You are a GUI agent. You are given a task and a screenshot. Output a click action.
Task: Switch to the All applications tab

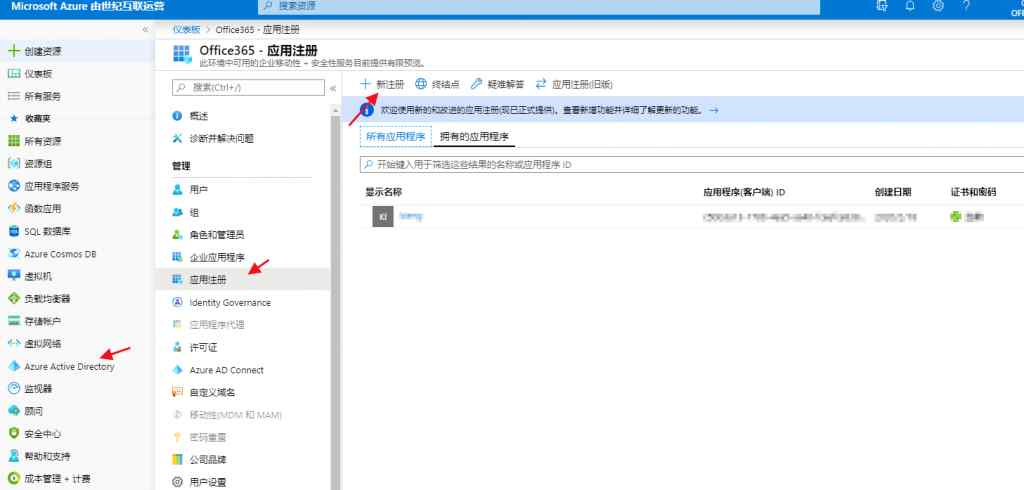point(396,137)
